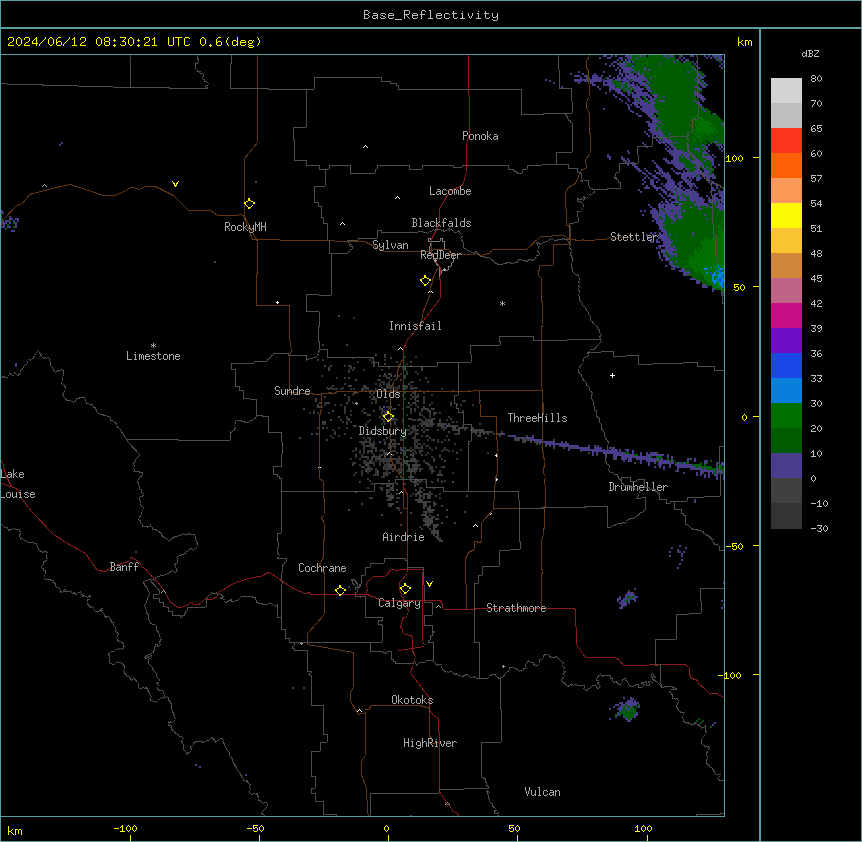Image resolution: width=862 pixels, height=842 pixels.
Task: Click the Stettler city label
Action: click(634, 237)
